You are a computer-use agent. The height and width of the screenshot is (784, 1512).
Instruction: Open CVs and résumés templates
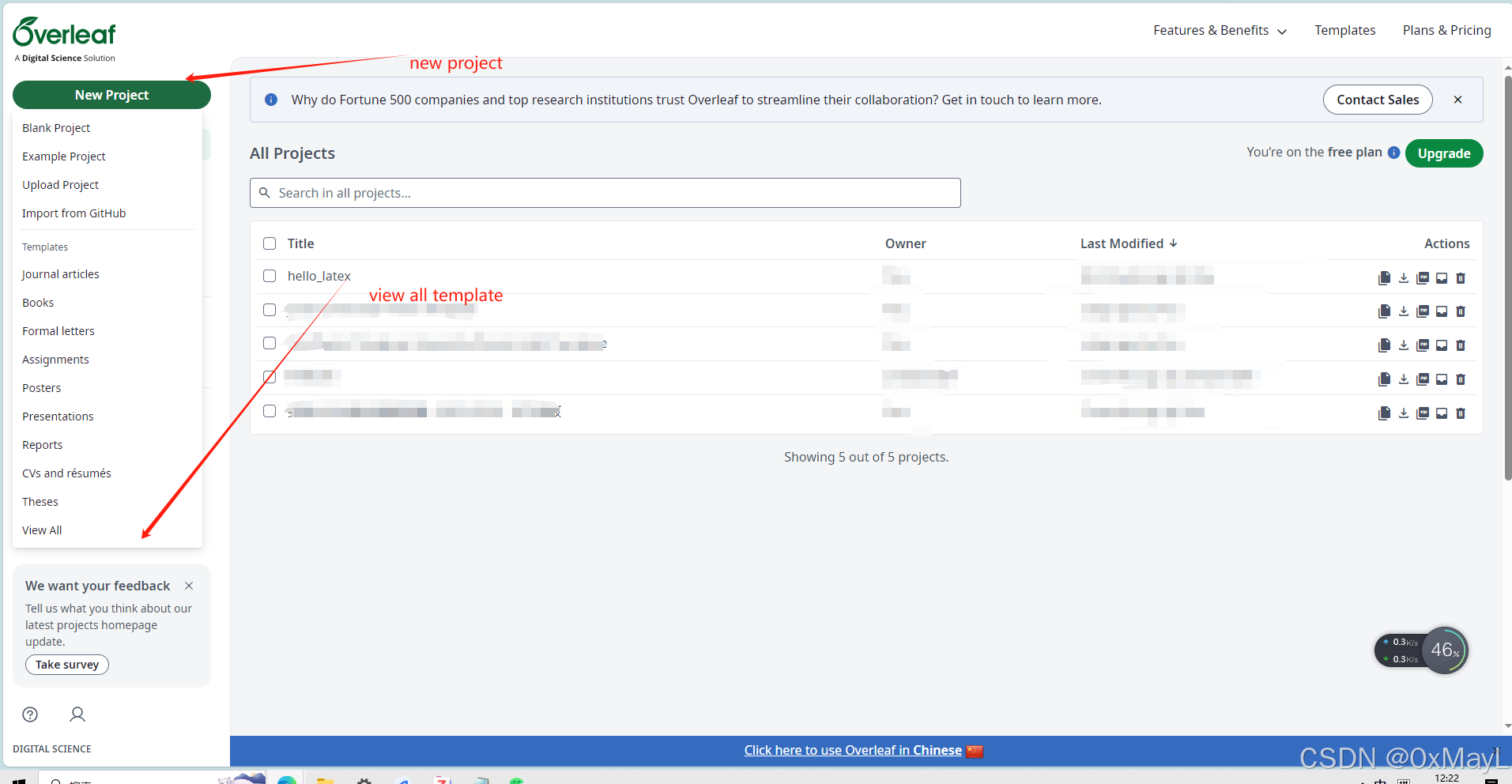[x=66, y=473]
